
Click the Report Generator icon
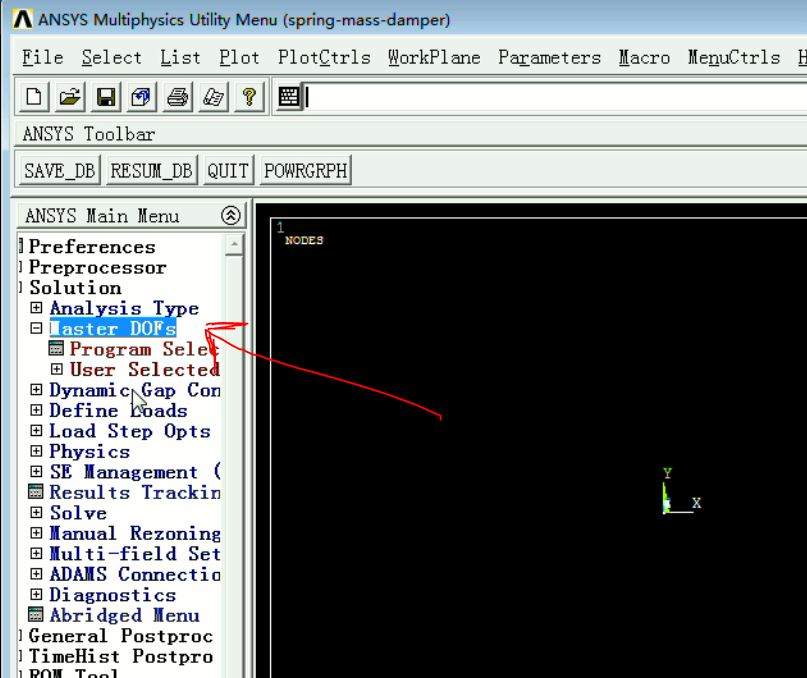tap(213, 97)
